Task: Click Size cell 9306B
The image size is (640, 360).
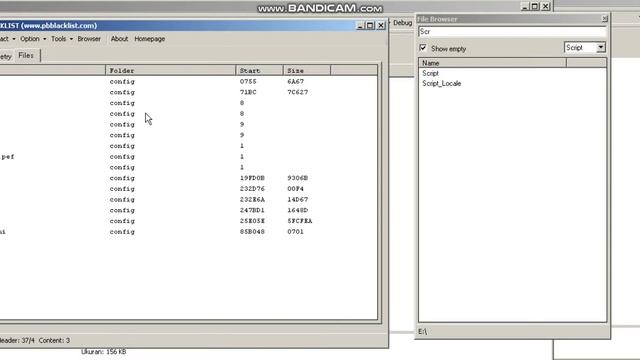Action: (x=298, y=178)
